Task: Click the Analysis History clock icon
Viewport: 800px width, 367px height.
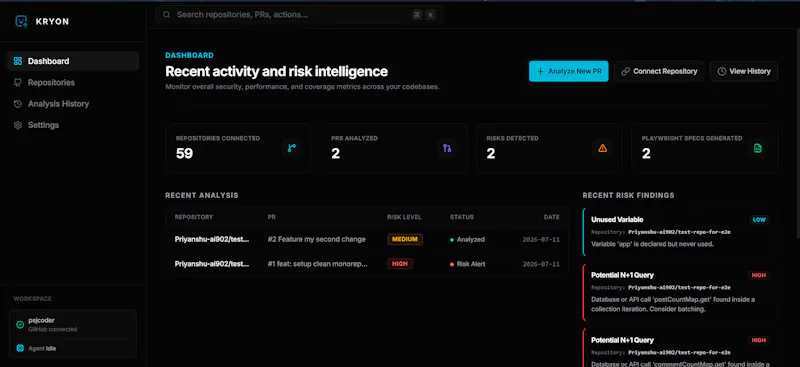Action: (18, 104)
